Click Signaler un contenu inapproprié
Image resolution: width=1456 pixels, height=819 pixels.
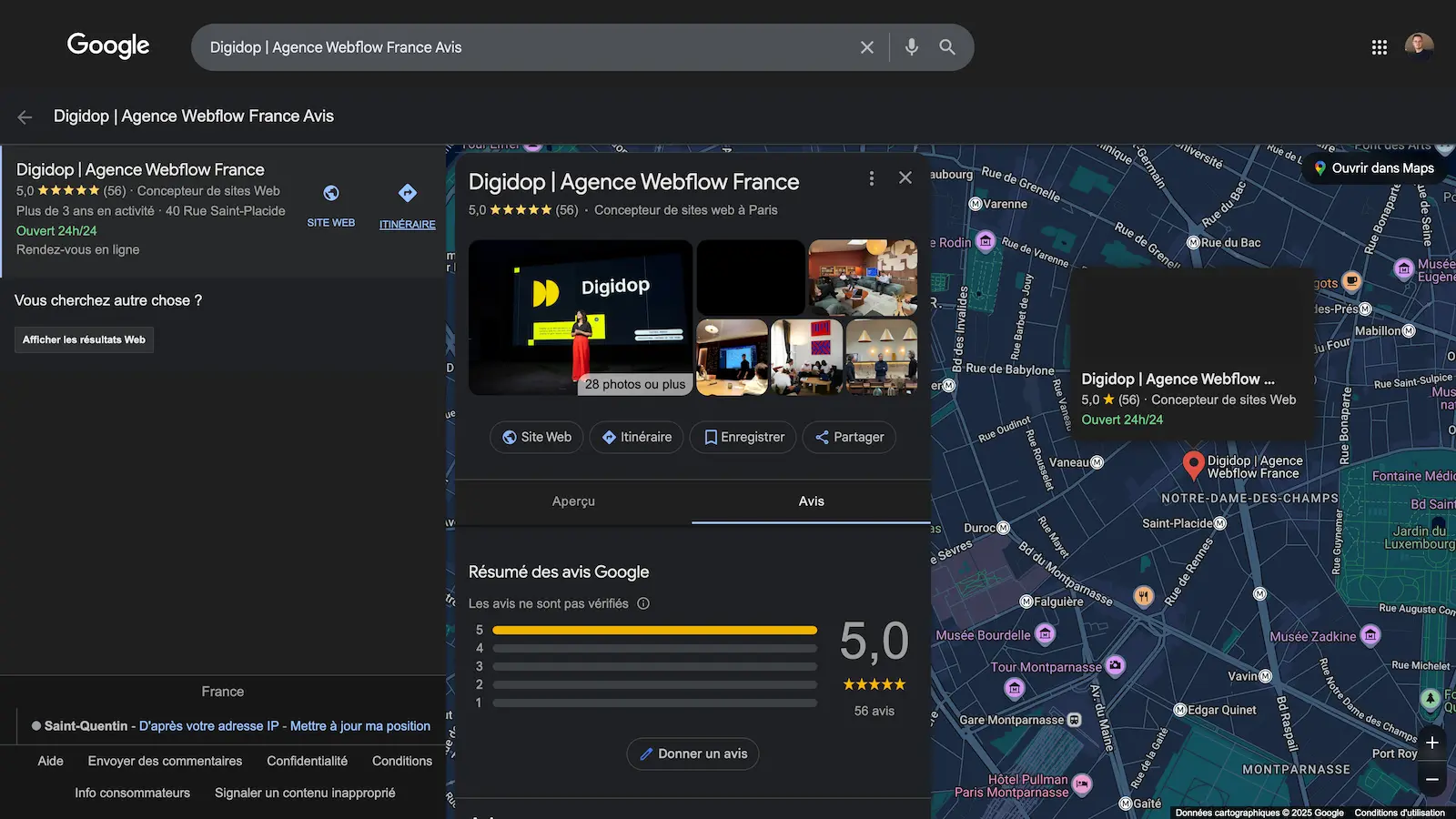click(x=305, y=793)
